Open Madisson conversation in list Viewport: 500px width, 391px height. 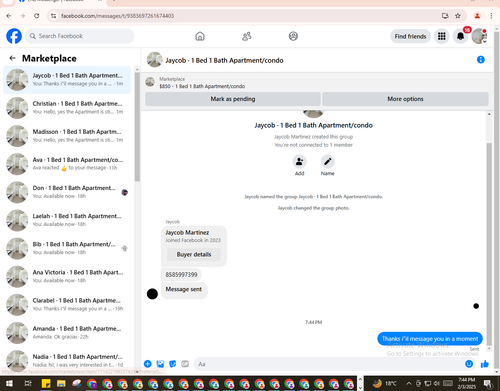67,136
